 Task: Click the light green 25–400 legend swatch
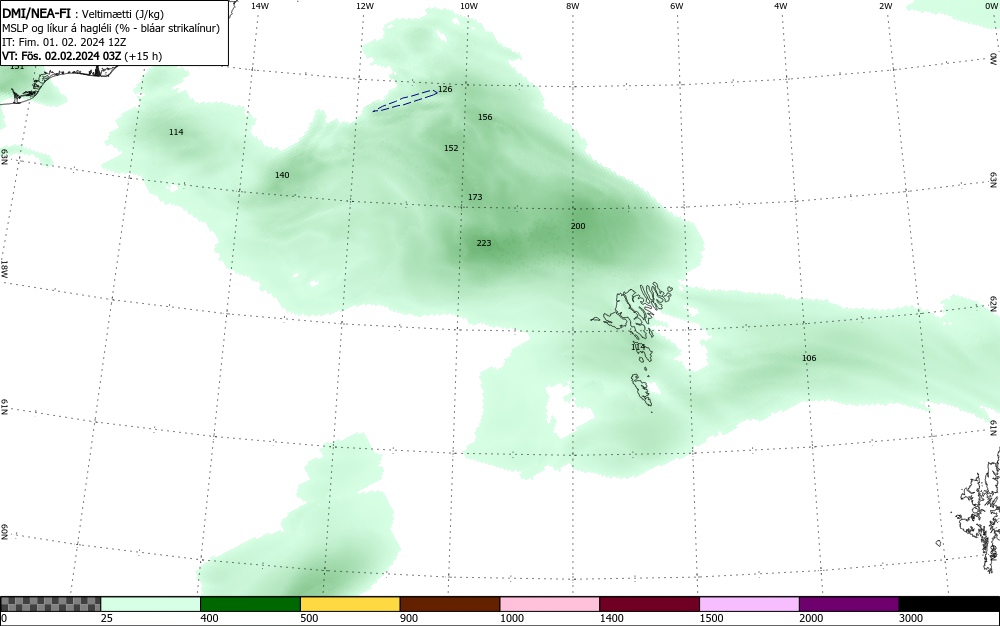point(151,604)
